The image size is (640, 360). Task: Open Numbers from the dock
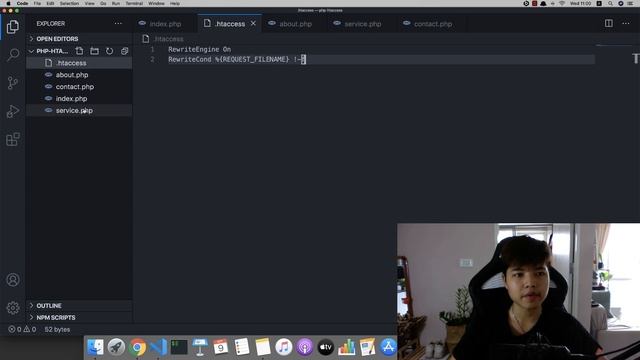click(x=347, y=347)
